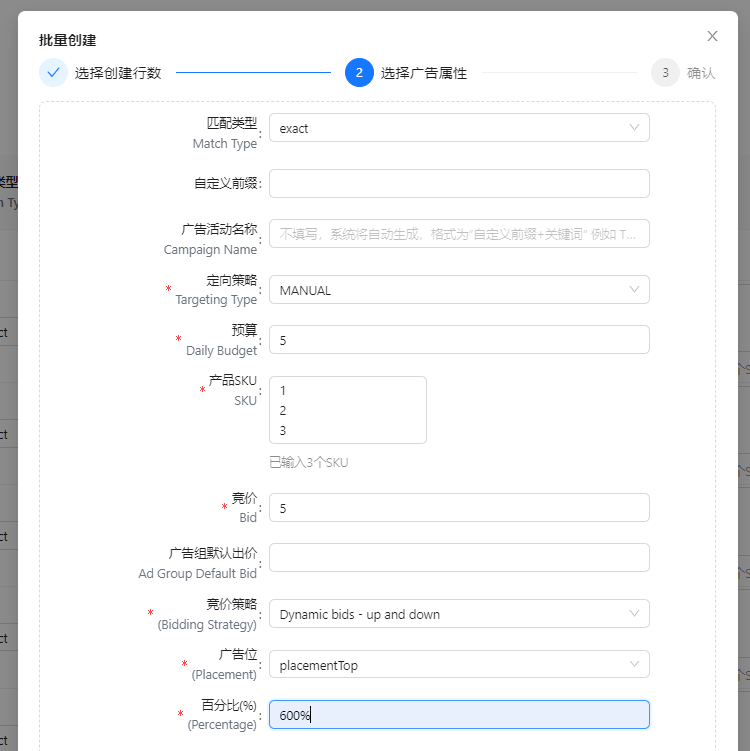Click the 自定义前缀 label

[225, 183]
